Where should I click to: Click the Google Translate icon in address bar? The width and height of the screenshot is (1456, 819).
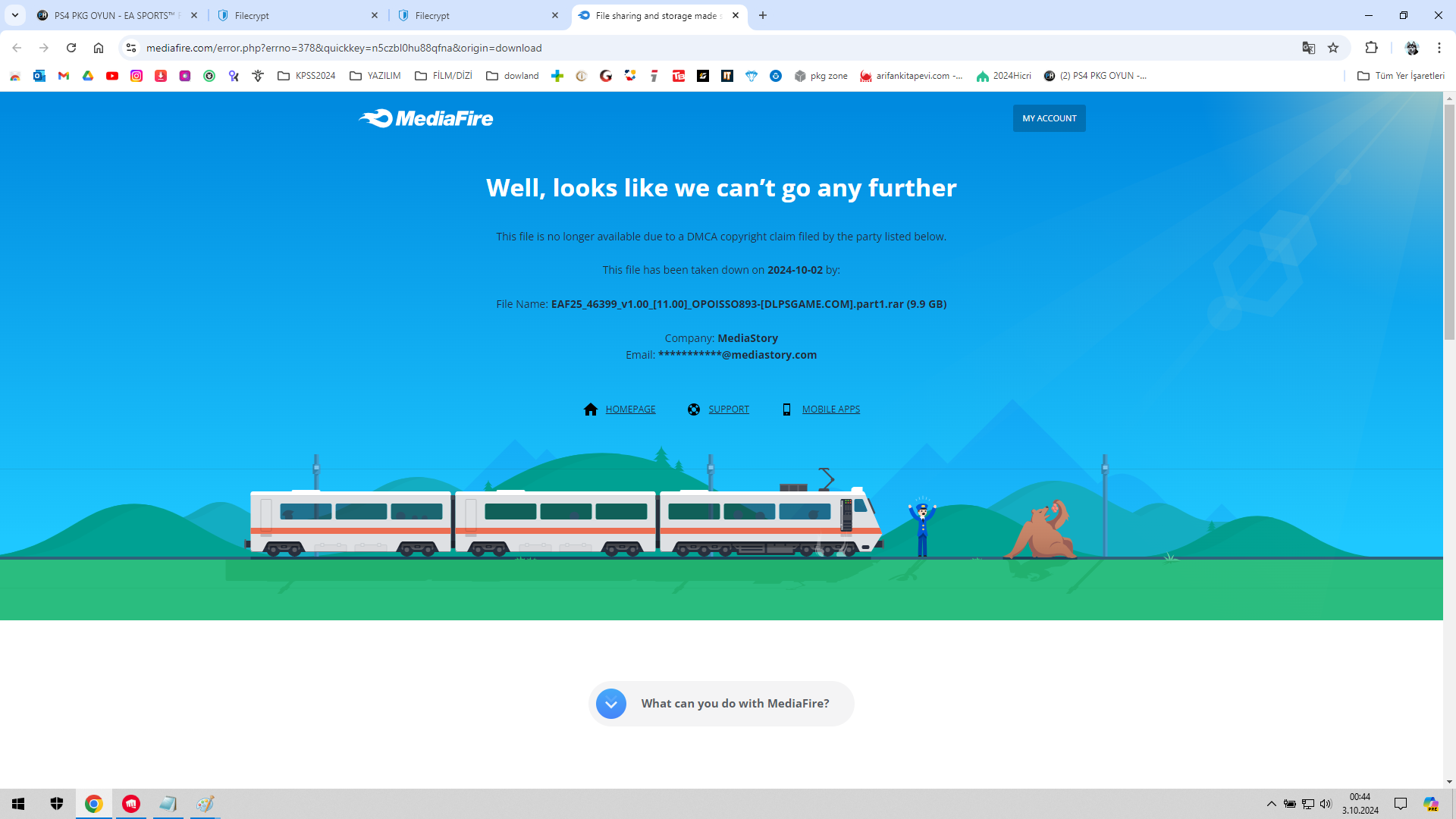[1309, 48]
